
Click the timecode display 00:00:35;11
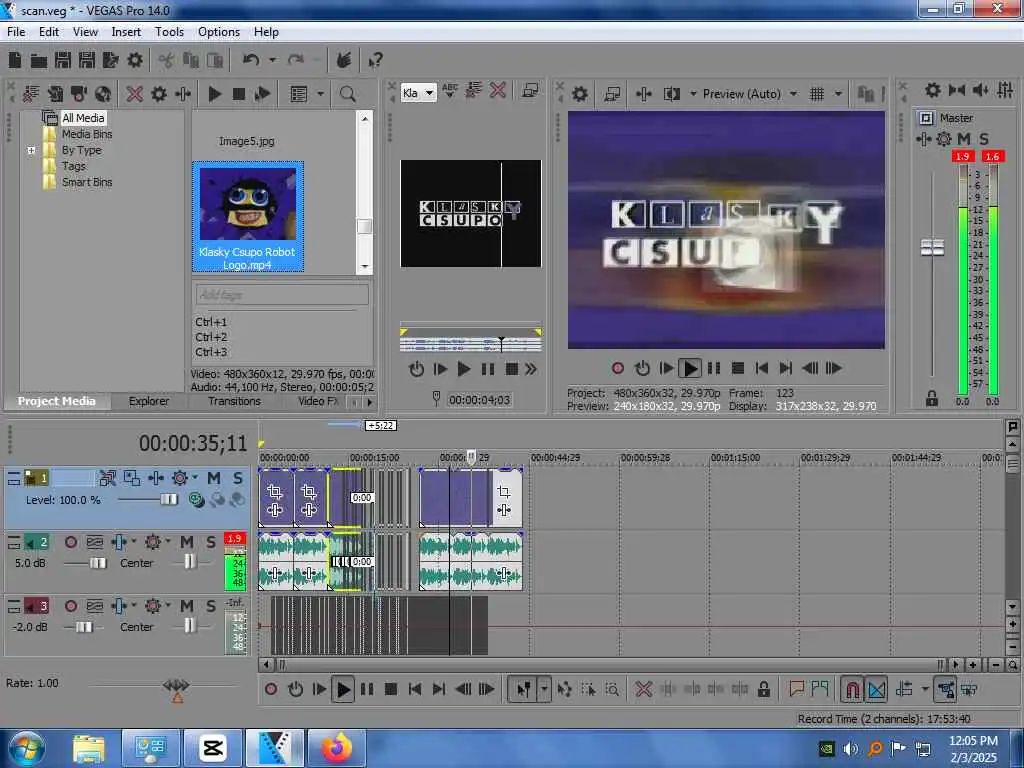point(193,444)
